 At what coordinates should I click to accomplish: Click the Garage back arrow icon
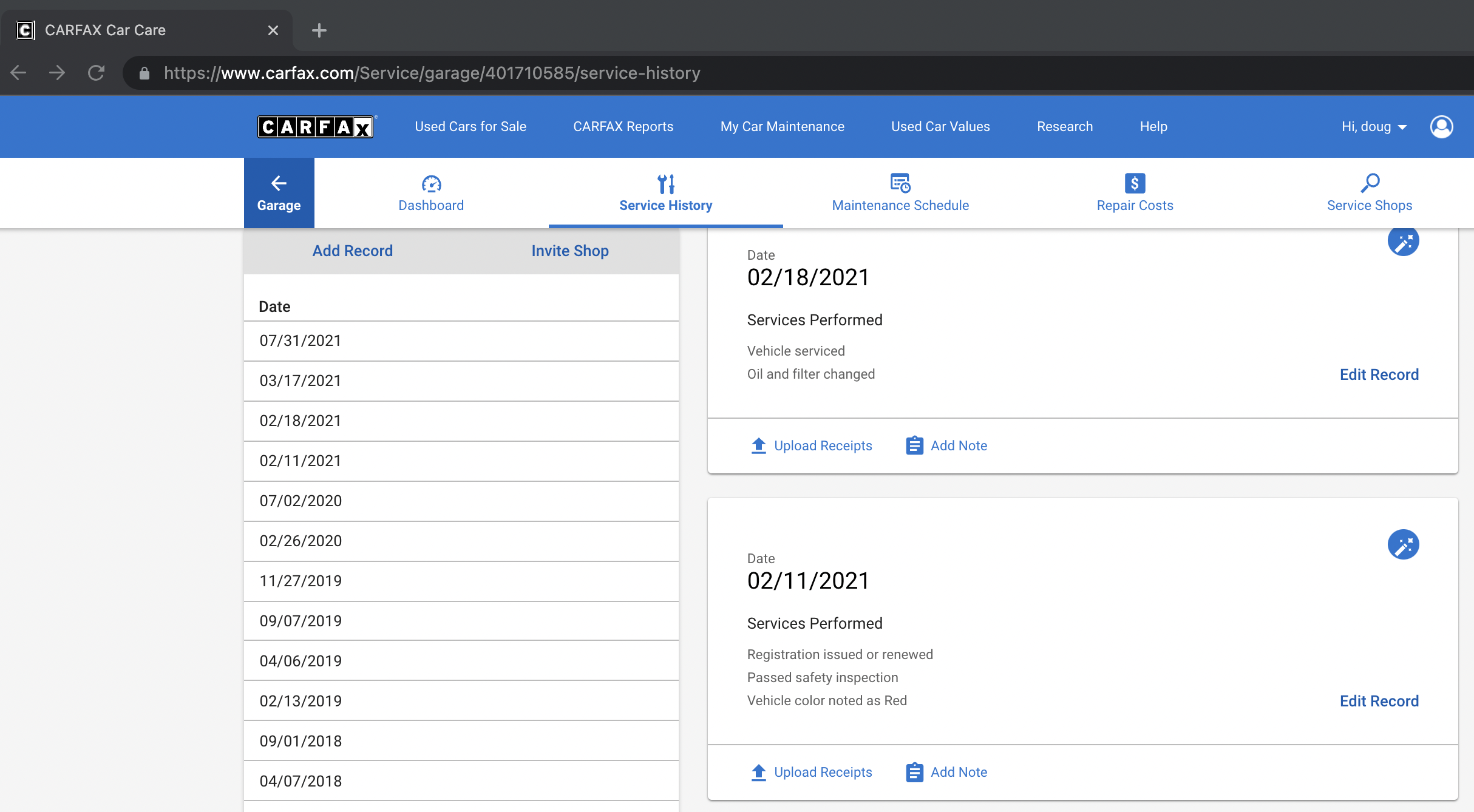[279, 183]
